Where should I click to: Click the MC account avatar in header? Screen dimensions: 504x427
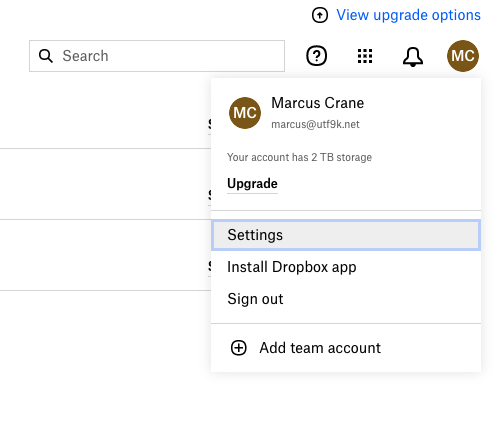463,56
